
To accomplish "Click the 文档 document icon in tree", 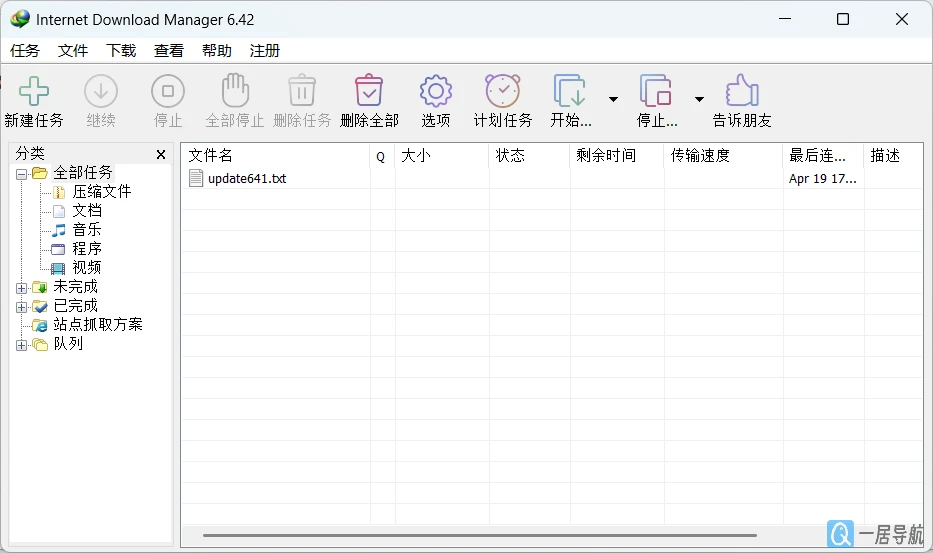I will pyautogui.click(x=59, y=211).
